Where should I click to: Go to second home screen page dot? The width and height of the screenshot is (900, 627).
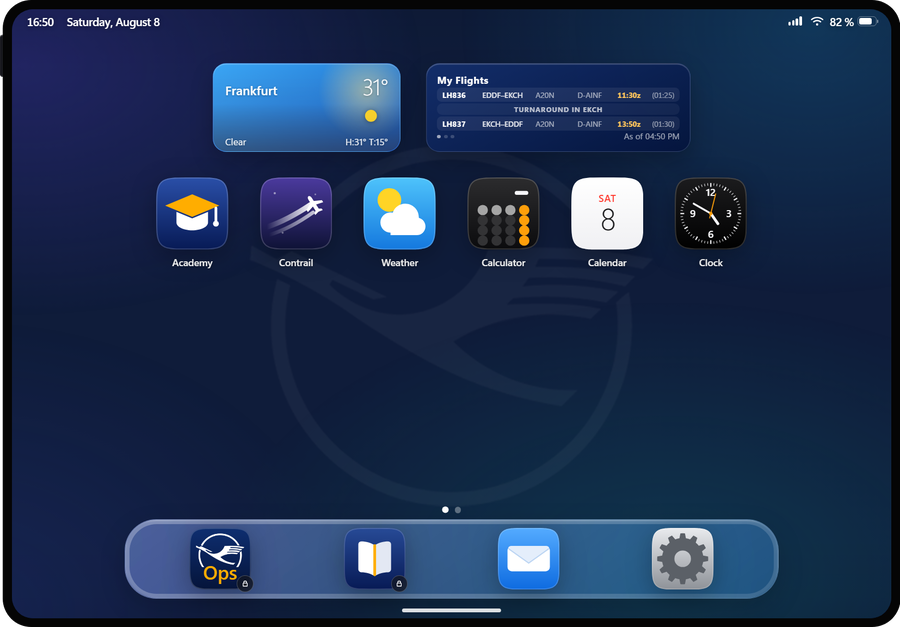click(457, 510)
